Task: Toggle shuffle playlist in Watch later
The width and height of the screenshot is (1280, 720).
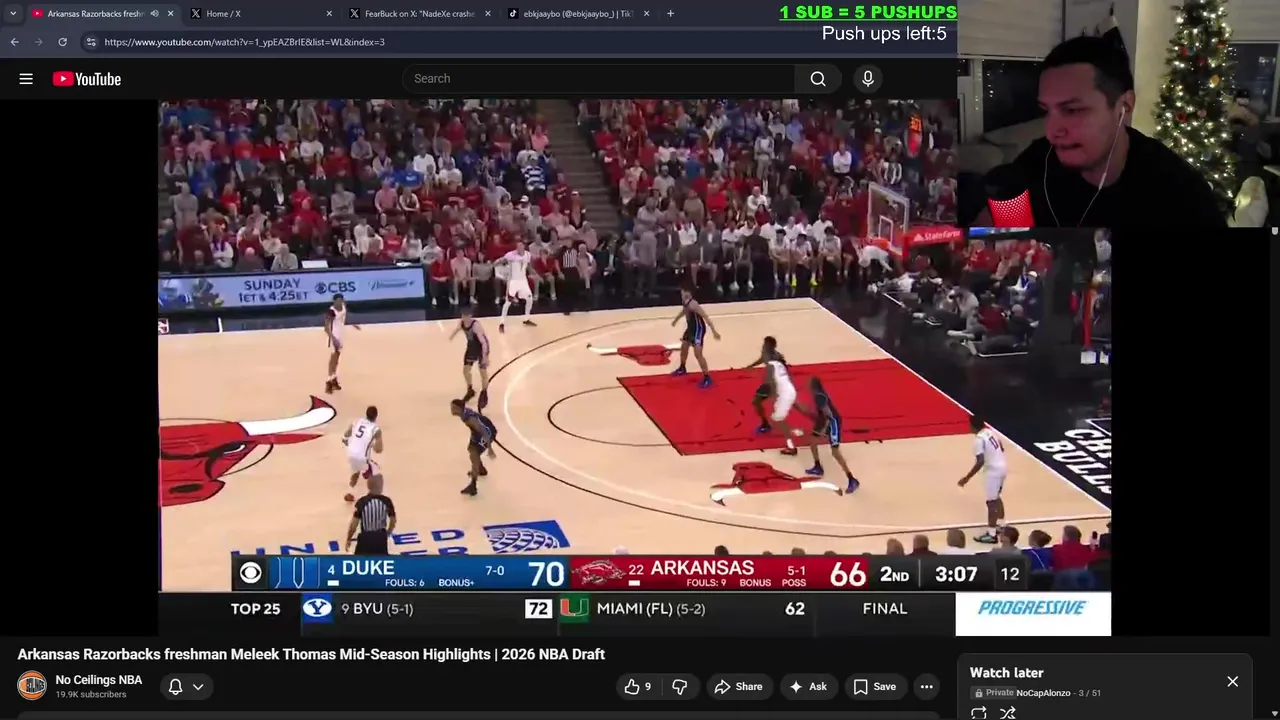Action: coord(1008,713)
